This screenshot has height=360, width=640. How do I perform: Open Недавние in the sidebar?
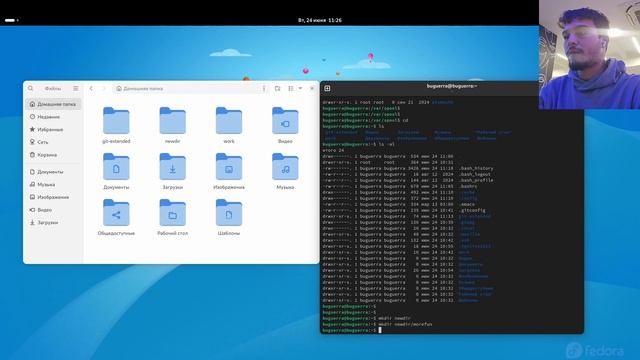point(53,117)
